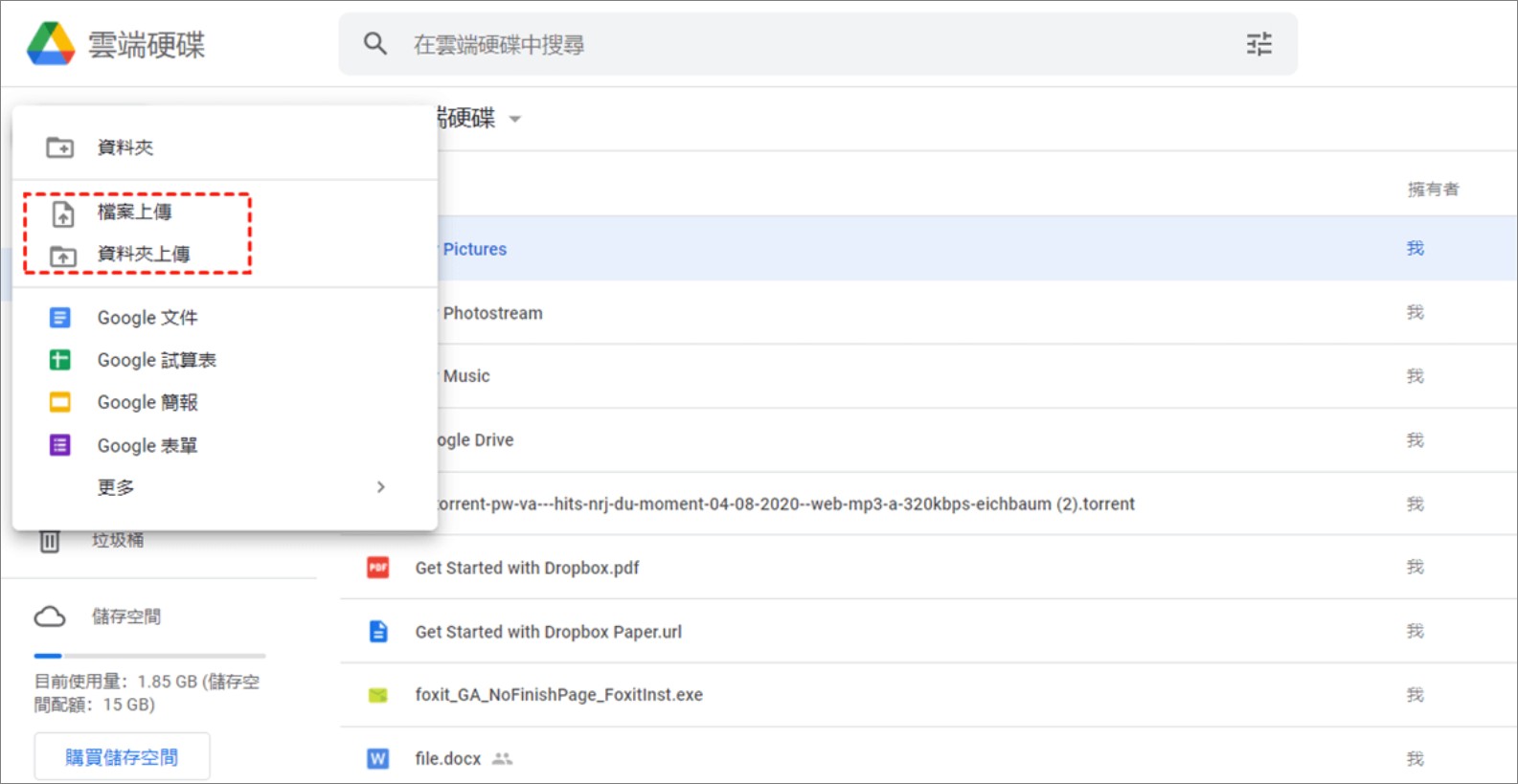Screen dimensions: 1518x784
Task: Click the icon of foxit_GA_NoFinishPage_FoxitInst.exe
Action: coord(378,695)
